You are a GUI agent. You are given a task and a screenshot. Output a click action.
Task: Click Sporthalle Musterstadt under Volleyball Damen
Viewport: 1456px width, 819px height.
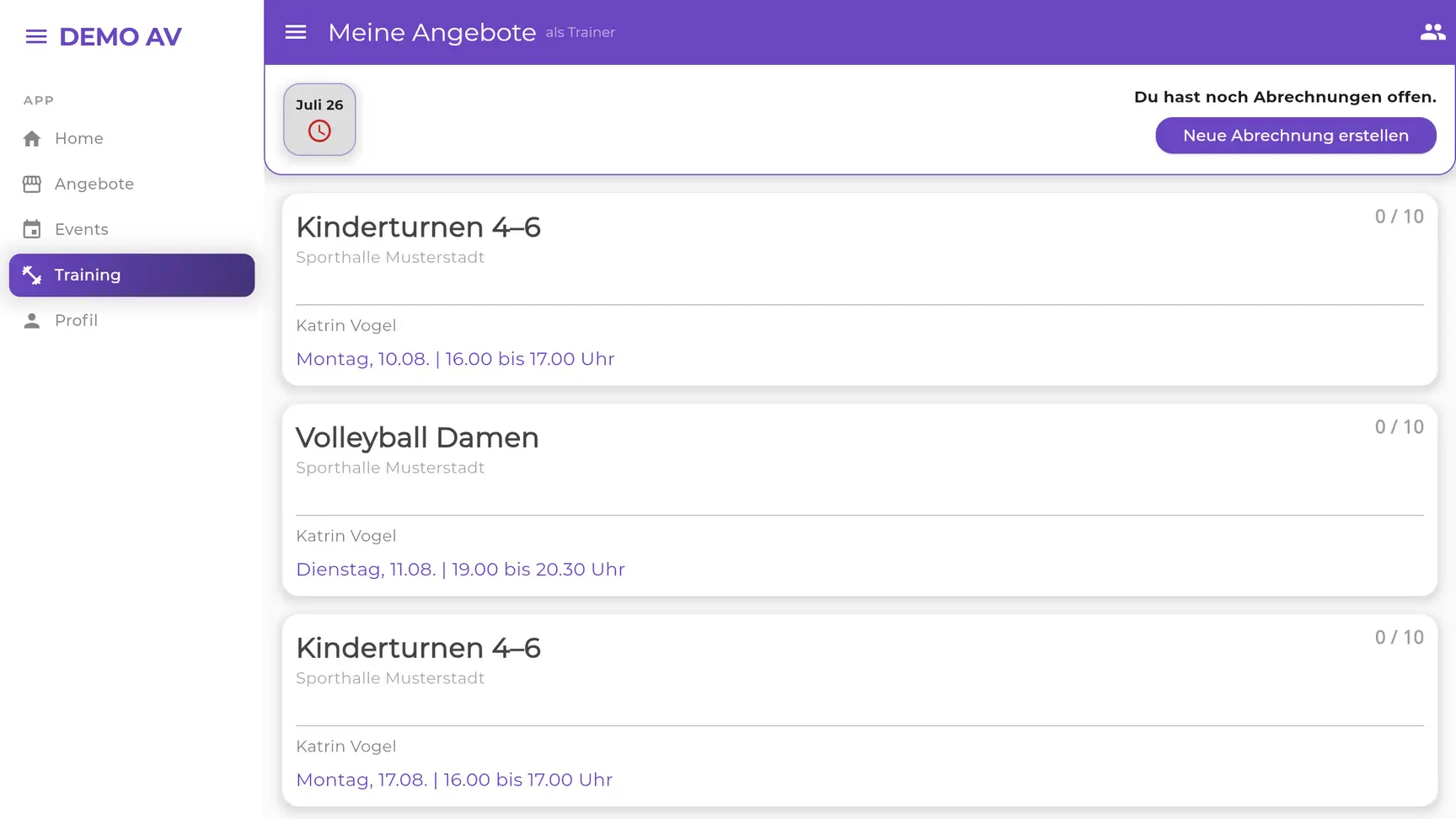coord(390,468)
